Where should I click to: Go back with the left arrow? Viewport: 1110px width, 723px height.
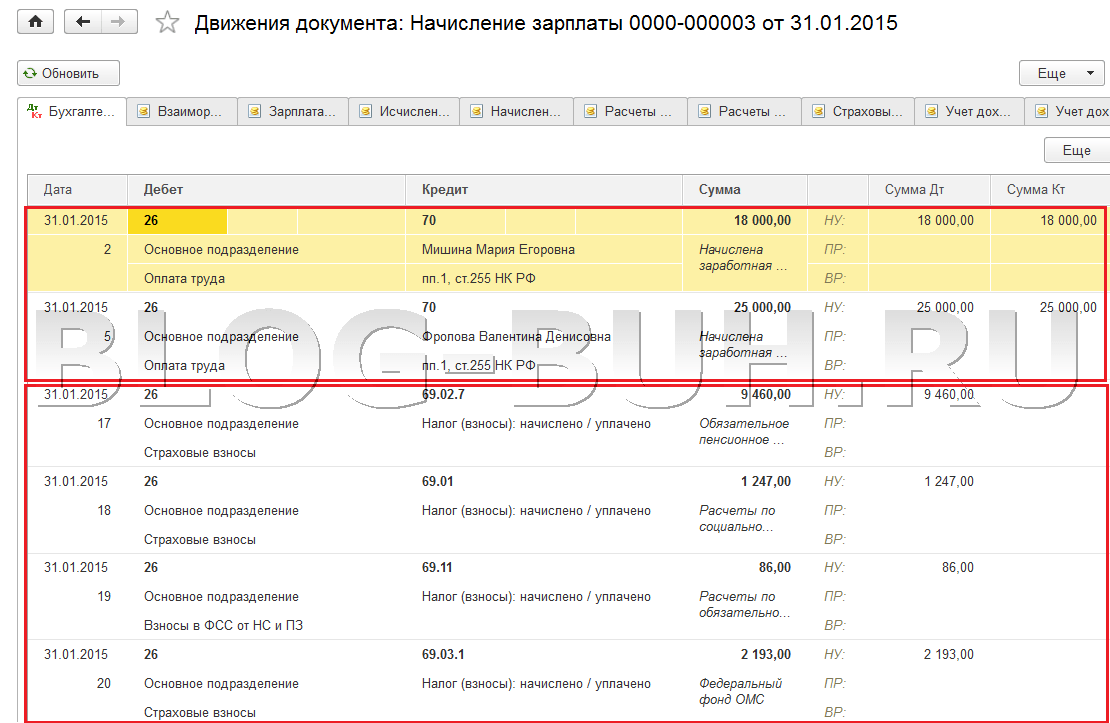(x=83, y=22)
